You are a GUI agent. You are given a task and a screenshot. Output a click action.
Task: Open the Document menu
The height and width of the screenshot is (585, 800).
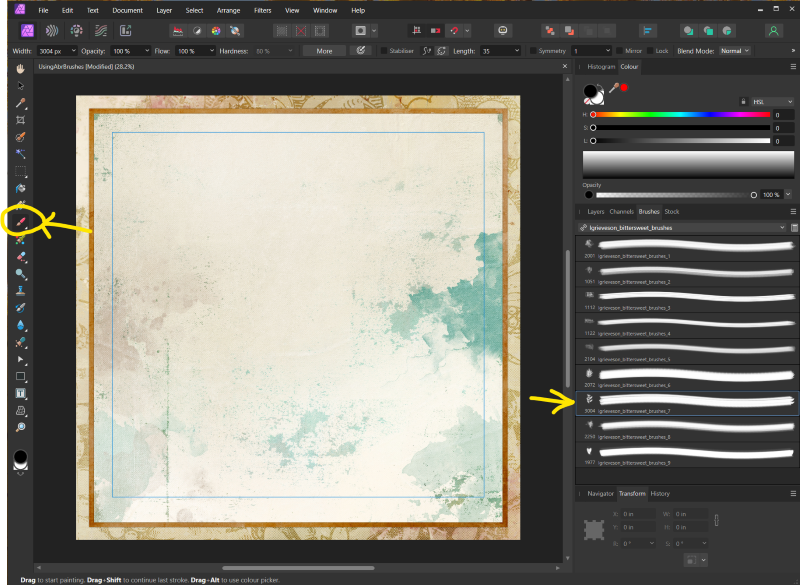pos(128,10)
